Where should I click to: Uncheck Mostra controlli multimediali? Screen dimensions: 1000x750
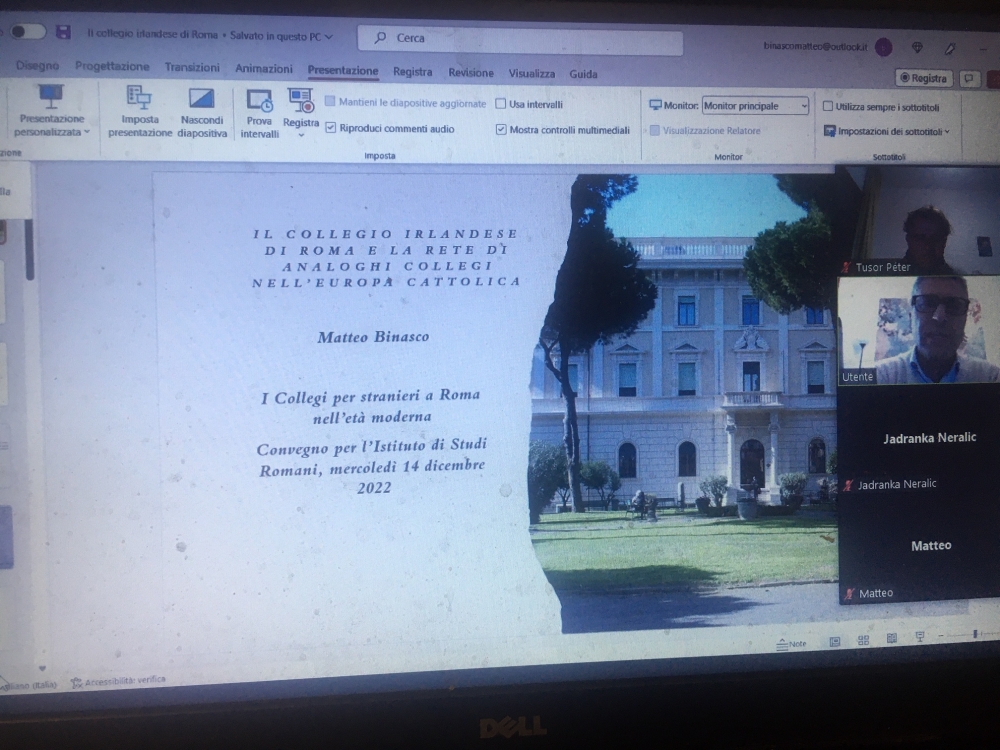click(x=501, y=129)
